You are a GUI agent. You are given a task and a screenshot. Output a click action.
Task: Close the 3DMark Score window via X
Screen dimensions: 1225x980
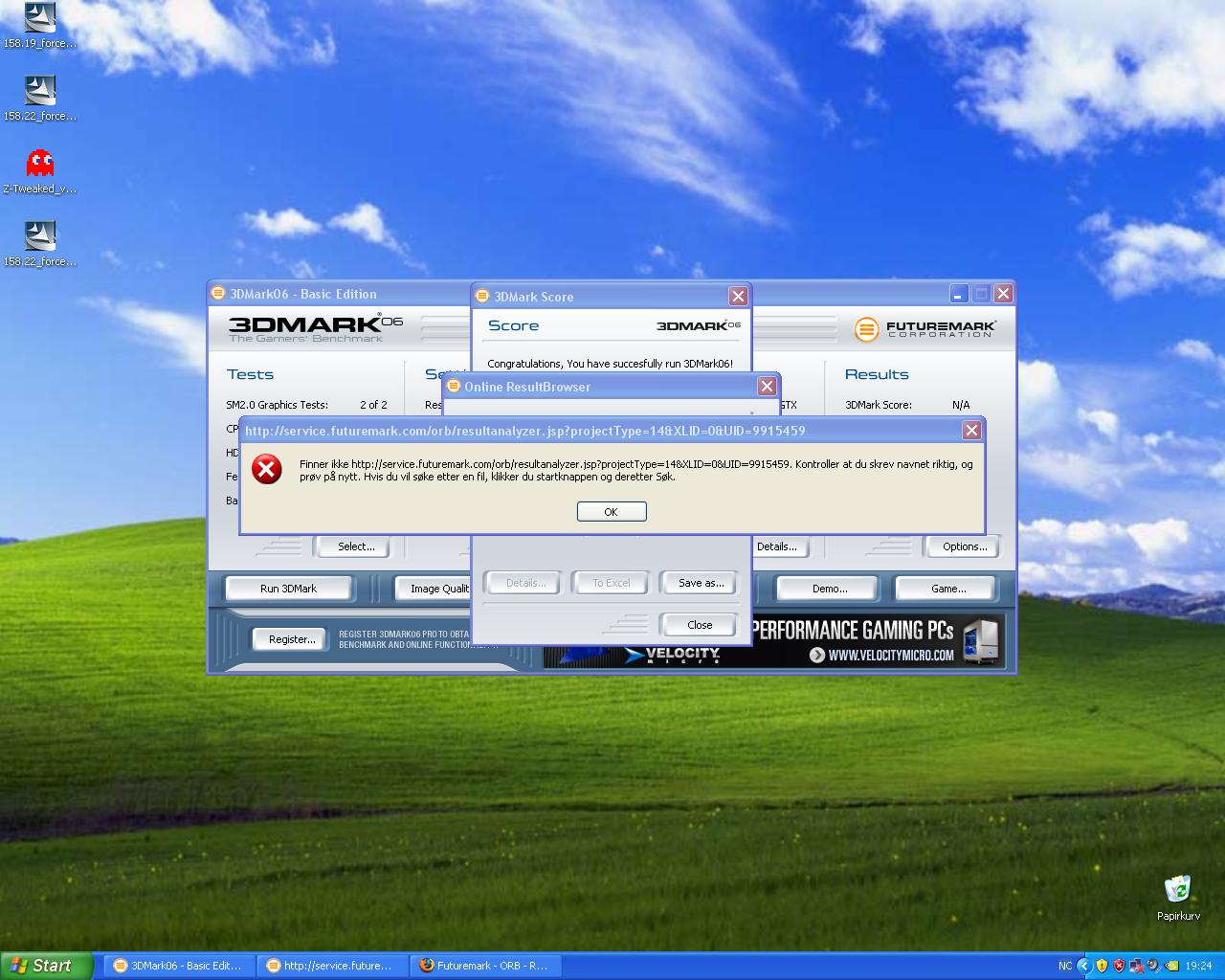pyautogui.click(x=738, y=296)
